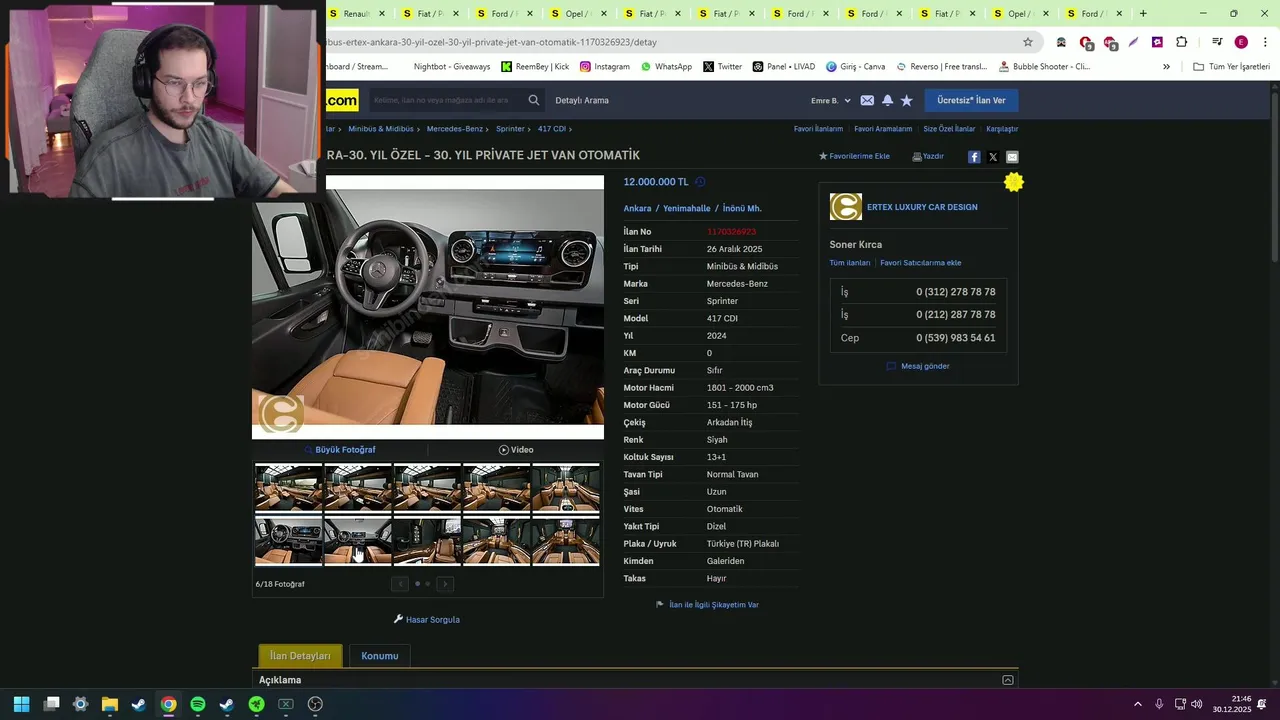Open Tüm Yer İşaretleri bookmarks folder

pyautogui.click(x=1232, y=67)
